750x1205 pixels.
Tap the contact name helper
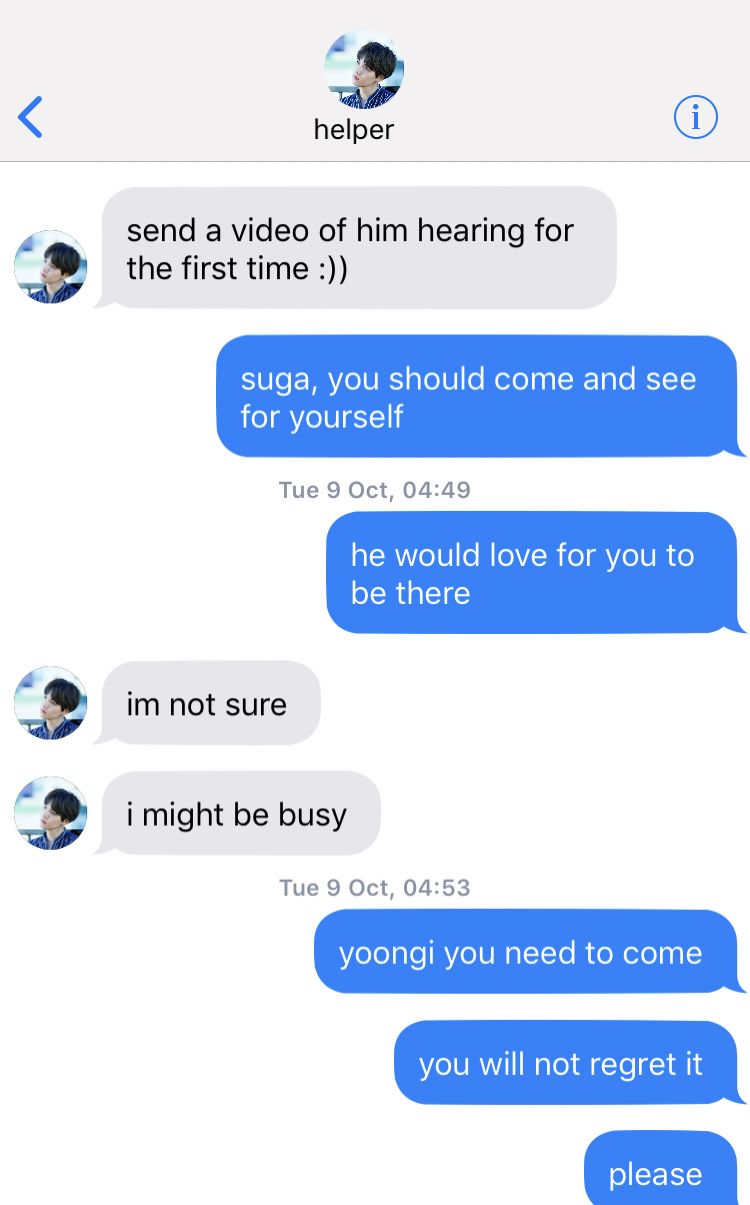[354, 130]
